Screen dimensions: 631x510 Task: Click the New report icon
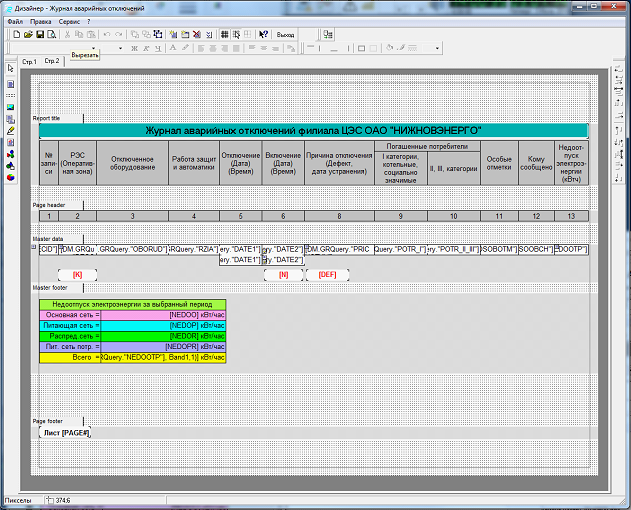click(x=17, y=34)
